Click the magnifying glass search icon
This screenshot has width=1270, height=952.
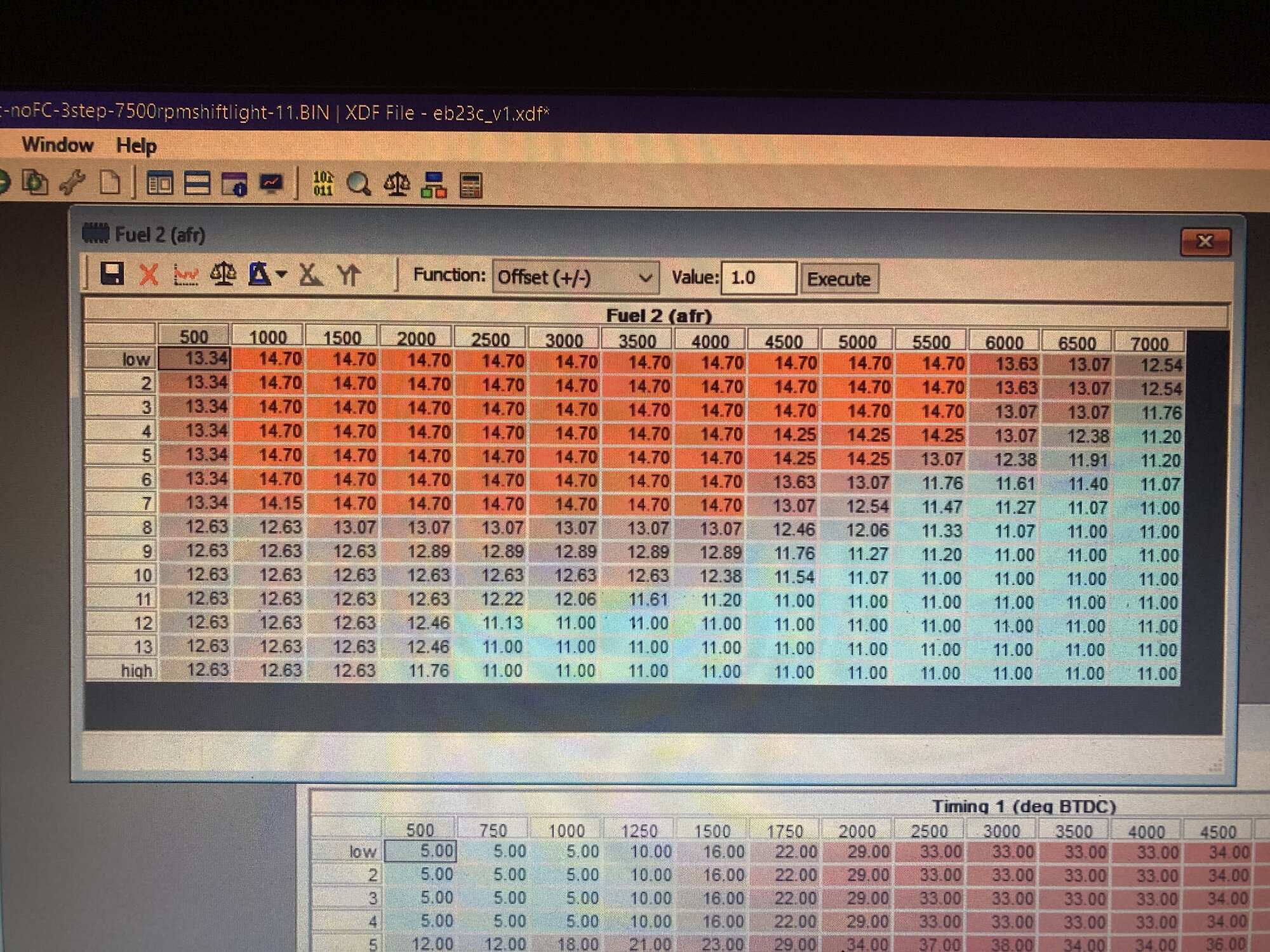tap(359, 185)
